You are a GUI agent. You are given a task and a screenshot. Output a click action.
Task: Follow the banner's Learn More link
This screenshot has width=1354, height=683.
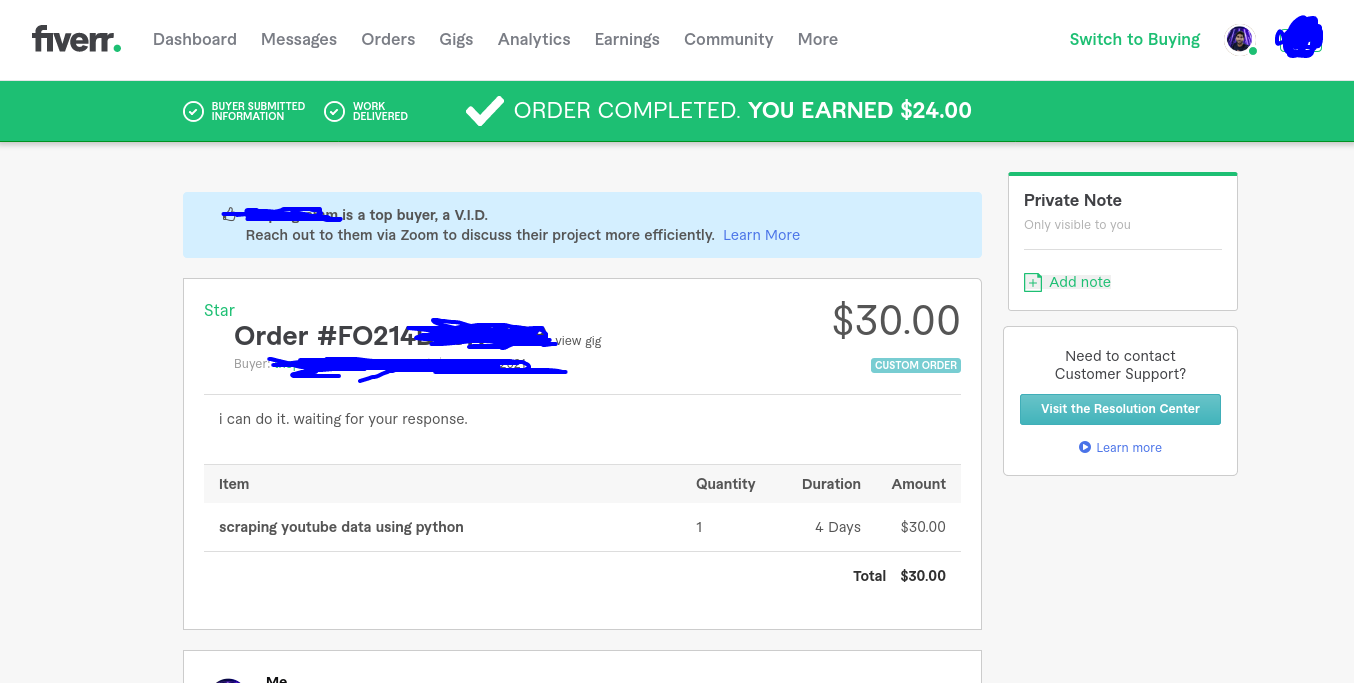(x=761, y=235)
